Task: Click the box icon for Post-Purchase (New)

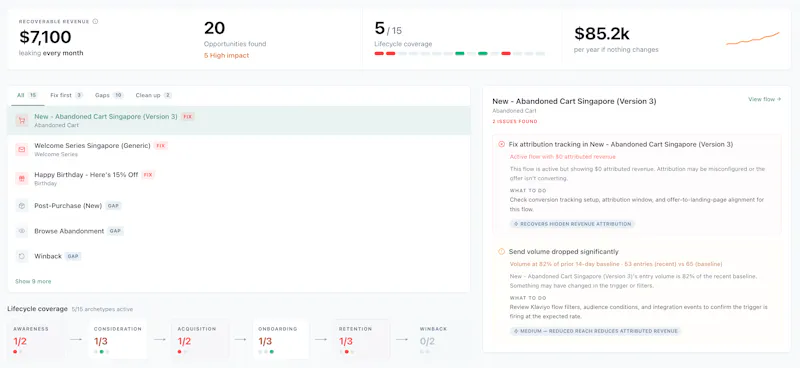Action: [x=21, y=206]
